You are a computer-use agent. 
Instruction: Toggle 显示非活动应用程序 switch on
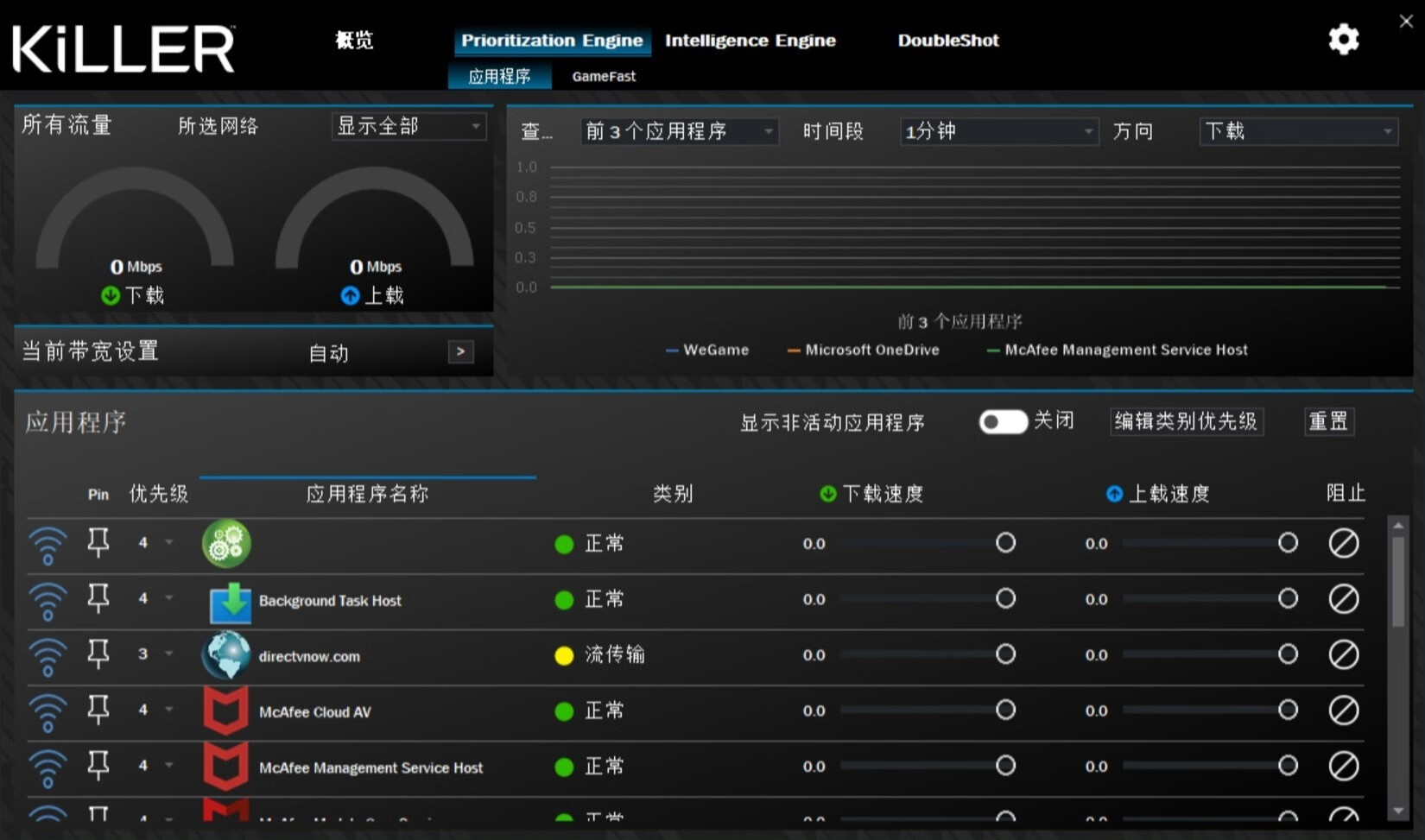coord(1002,421)
